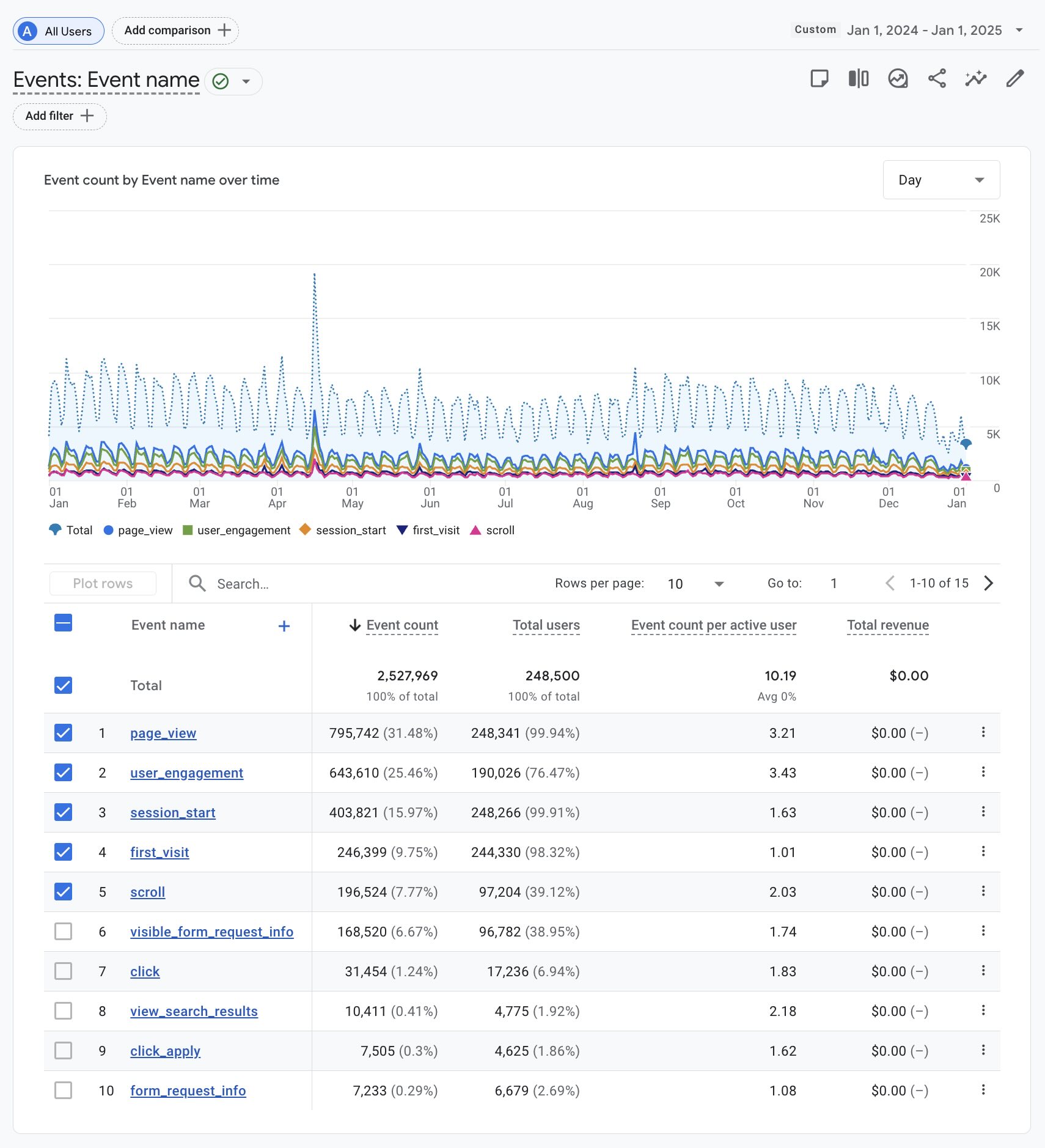Screen dimensions: 1045x1148
Task: Share this report via share icon
Action: (937, 79)
